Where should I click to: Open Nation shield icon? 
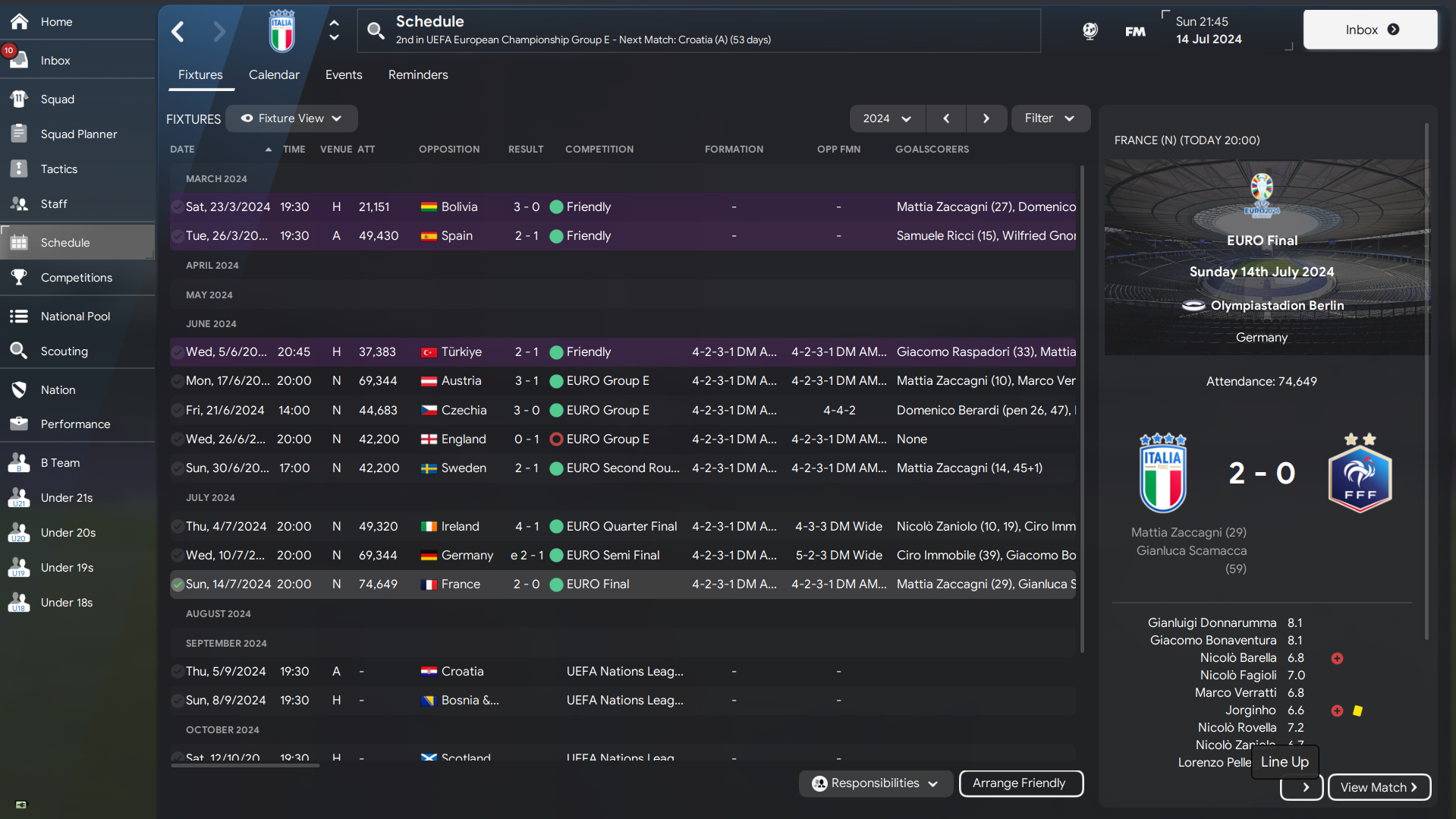pos(20,389)
